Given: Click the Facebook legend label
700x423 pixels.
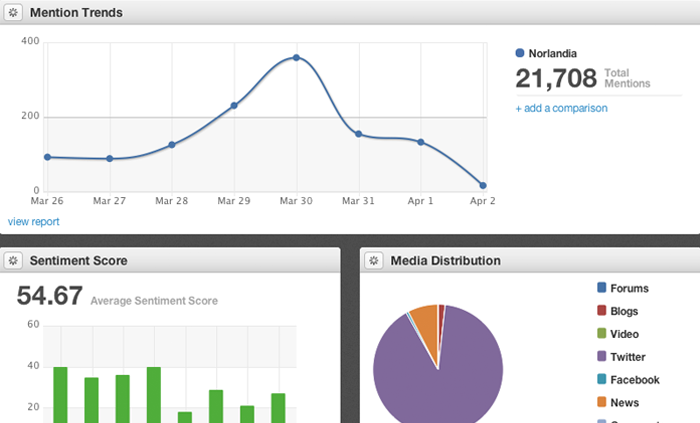Looking at the screenshot, I should (635, 380).
